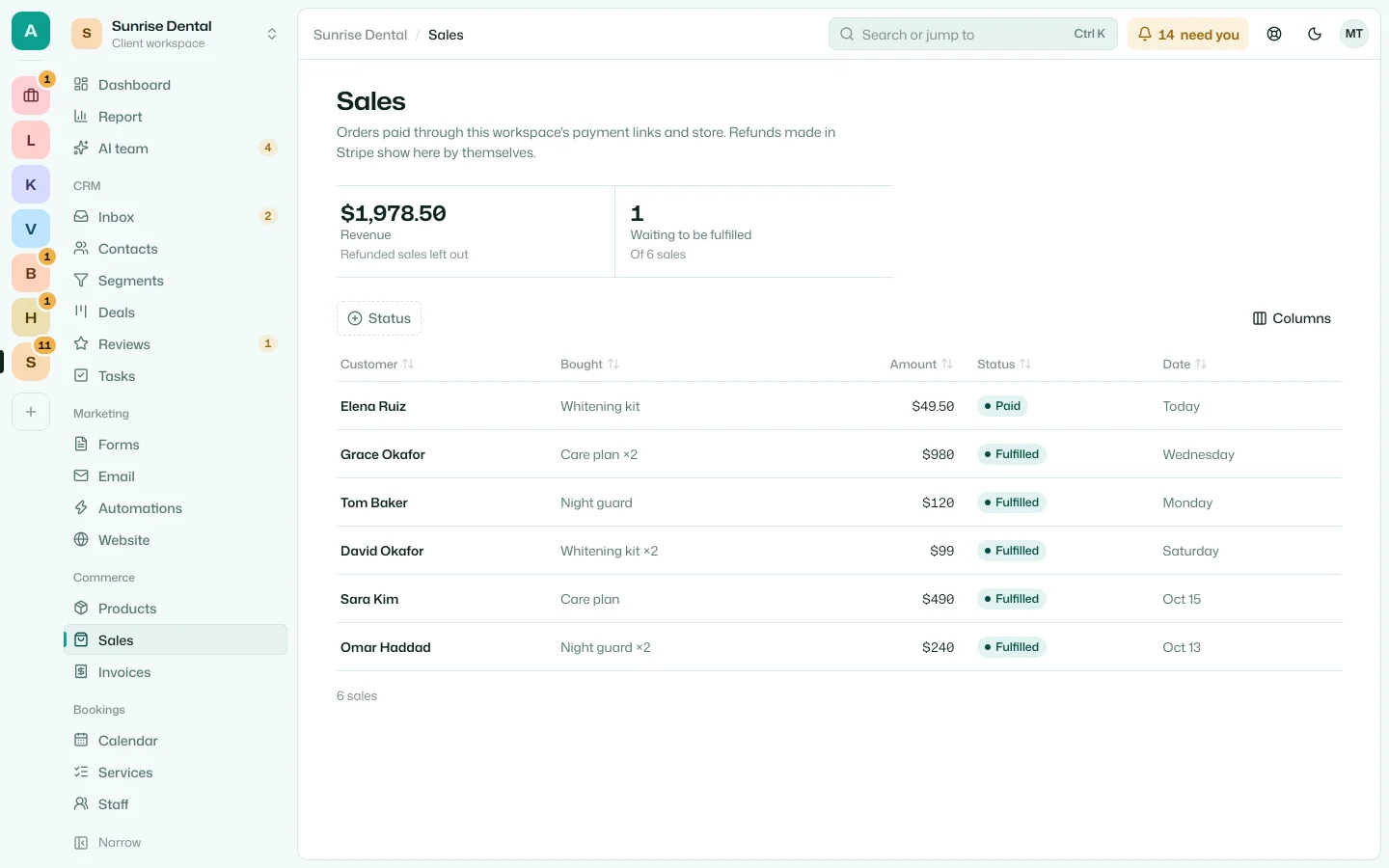Open the briefcase workspace icon in rail
The height and width of the screenshot is (868, 1389).
click(31, 95)
